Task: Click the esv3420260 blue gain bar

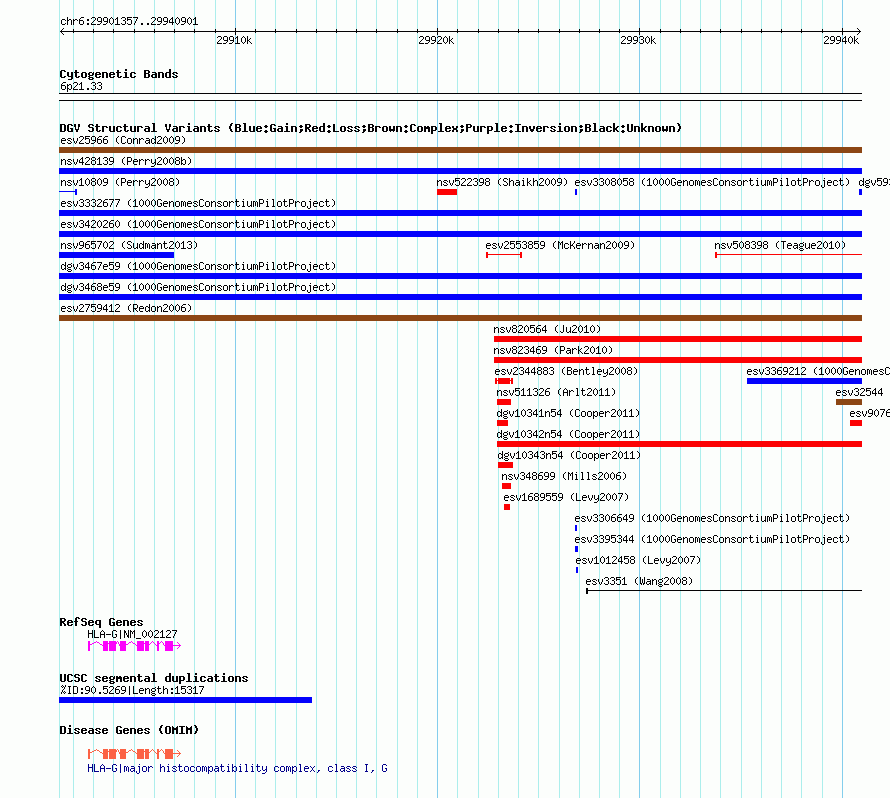Action: coord(460,234)
